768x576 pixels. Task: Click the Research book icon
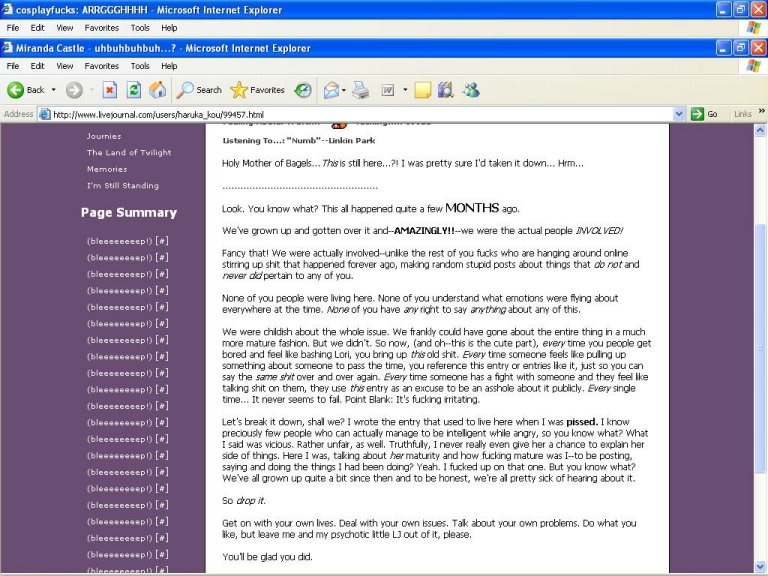pos(446,90)
